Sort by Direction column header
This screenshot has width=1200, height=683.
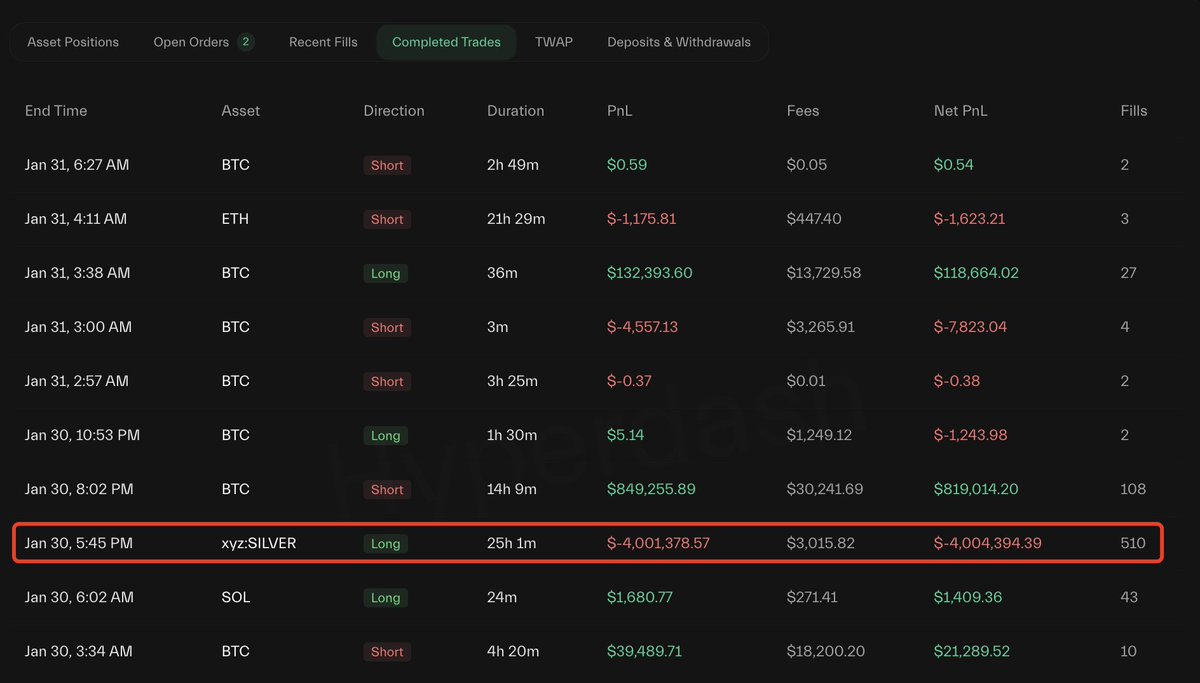pos(394,111)
